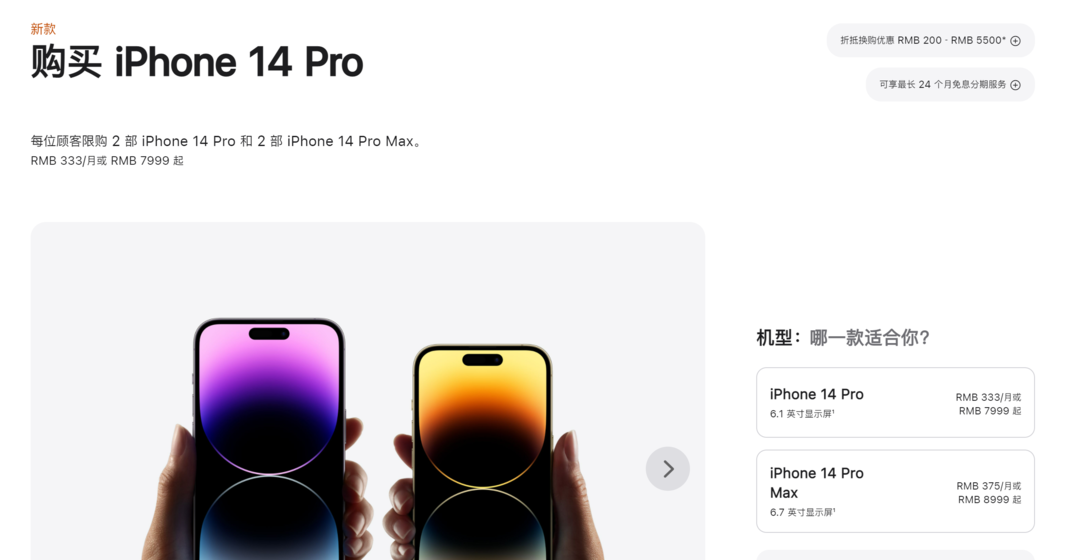Click the 6.7 英寸显示屏 label

point(802,512)
